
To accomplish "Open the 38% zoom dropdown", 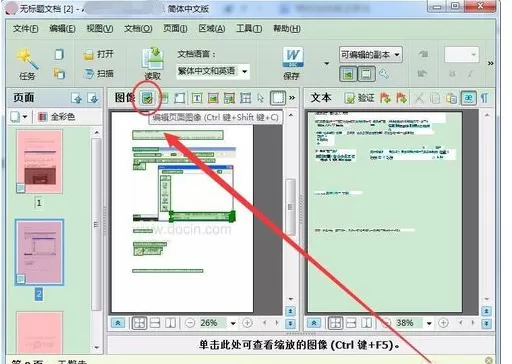I will pos(429,323).
